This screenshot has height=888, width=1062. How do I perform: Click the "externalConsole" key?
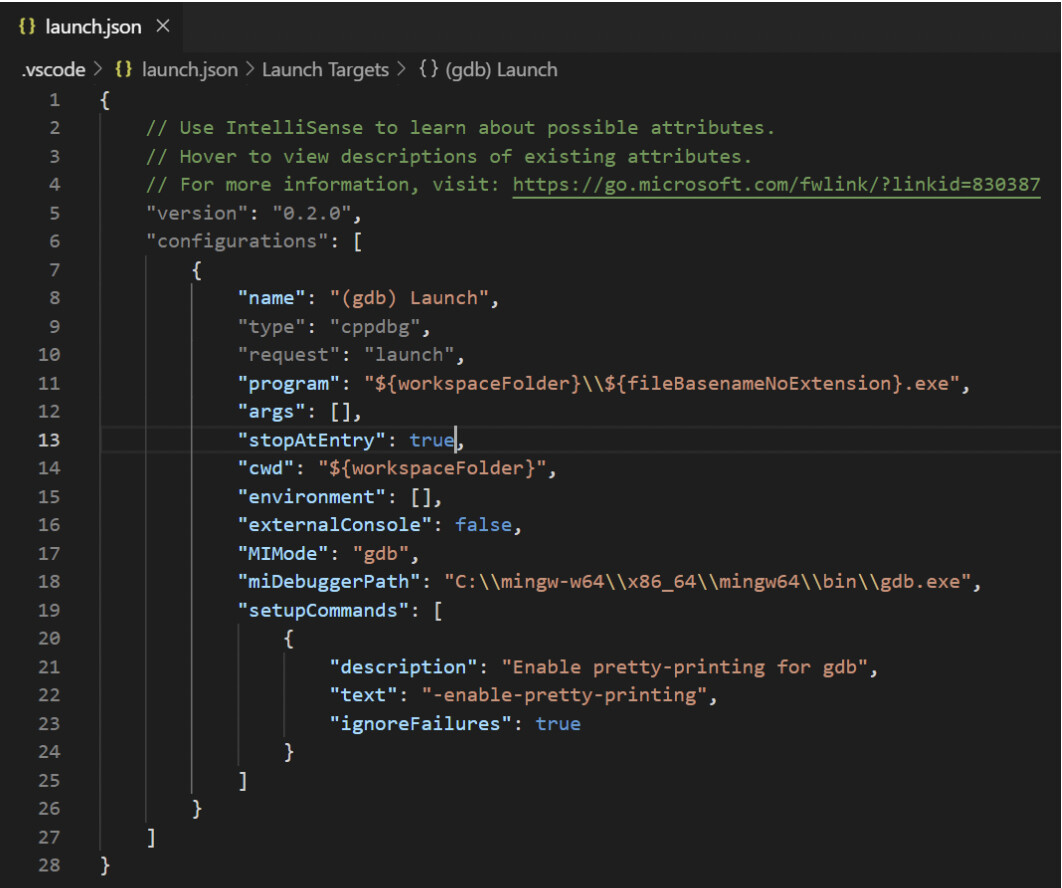pos(334,525)
